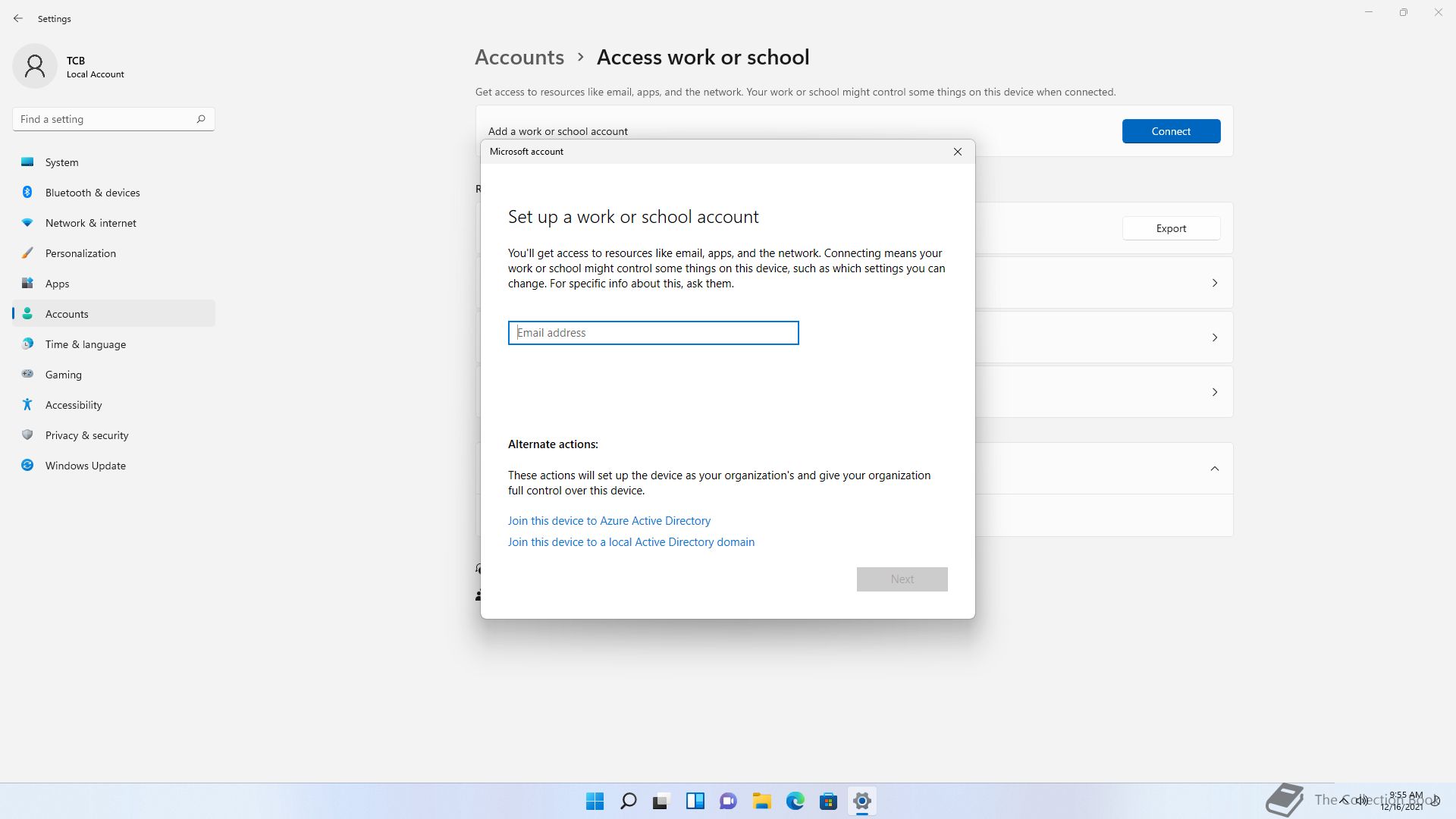The width and height of the screenshot is (1456, 819).
Task: Open File Explorer from taskbar
Action: [761, 801]
